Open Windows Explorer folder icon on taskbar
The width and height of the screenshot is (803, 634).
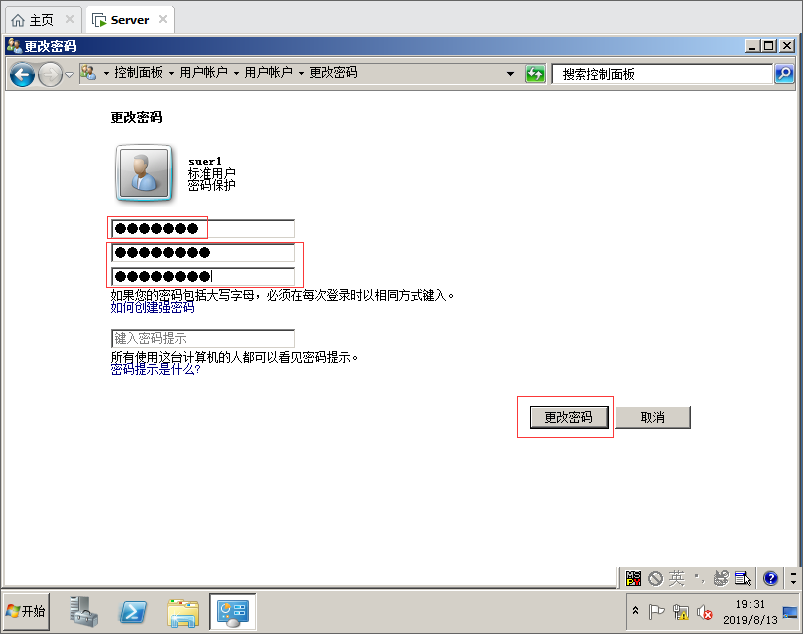click(183, 611)
